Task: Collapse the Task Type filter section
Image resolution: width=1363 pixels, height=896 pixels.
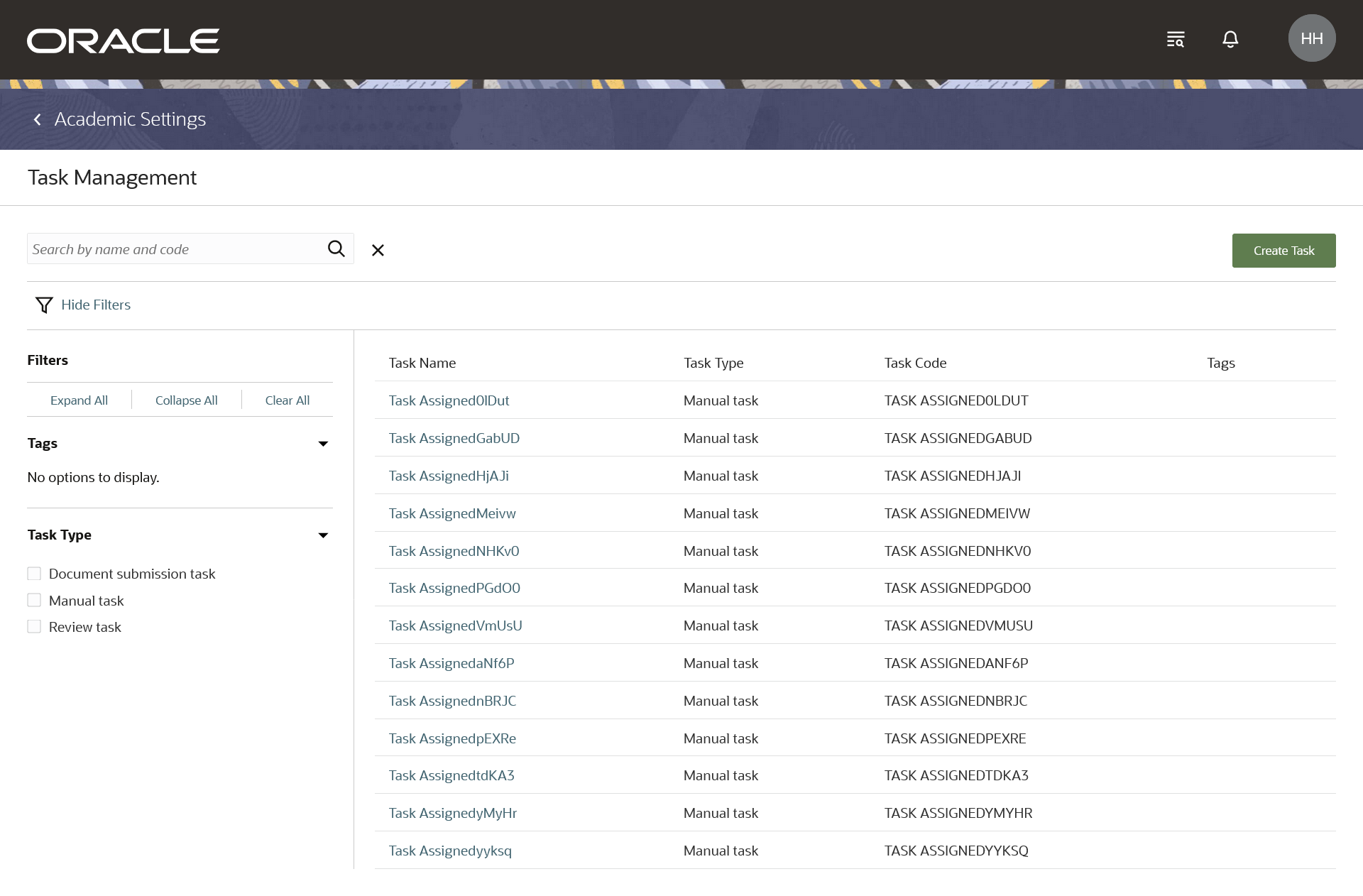Action: (323, 535)
